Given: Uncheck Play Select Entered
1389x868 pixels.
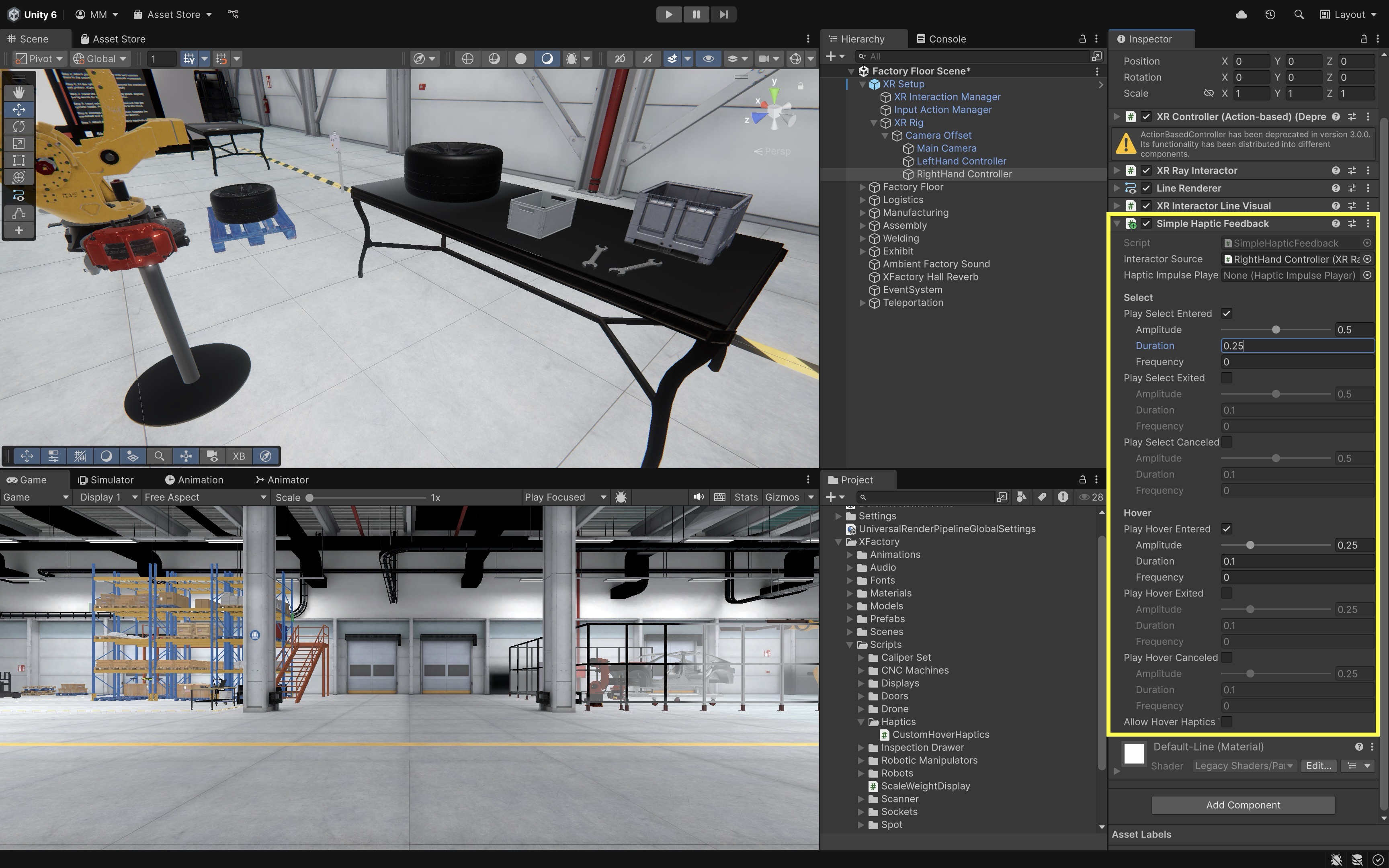Looking at the screenshot, I should click(x=1227, y=313).
